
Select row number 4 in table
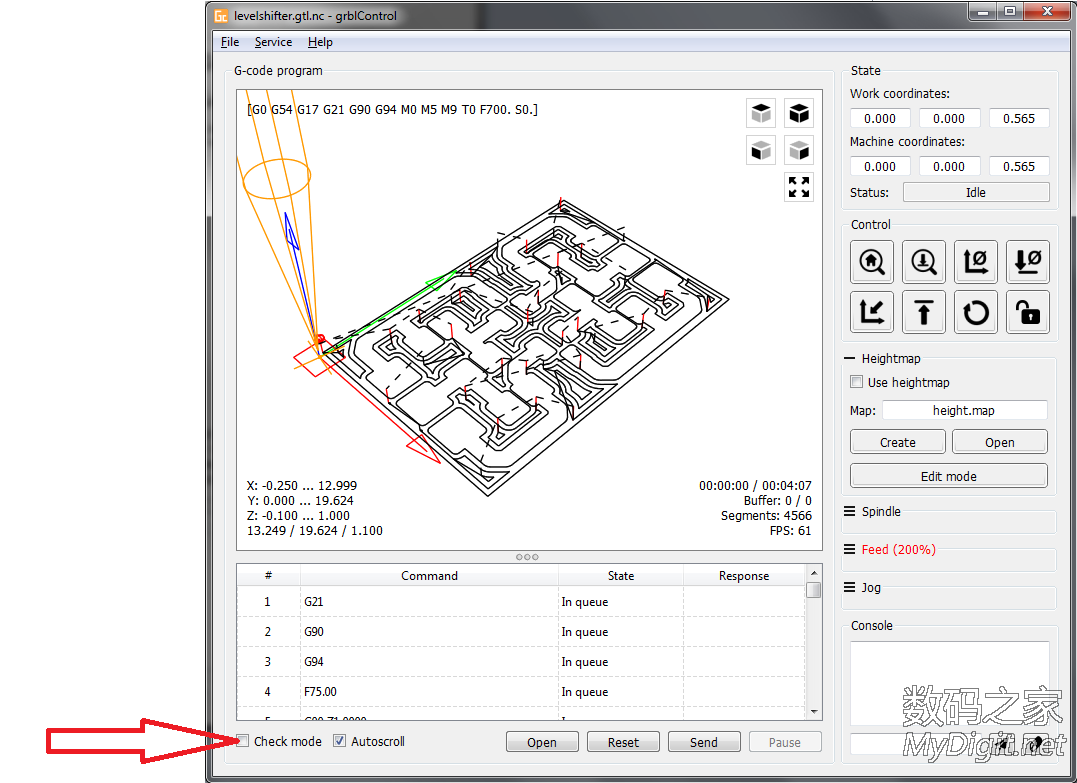click(268, 692)
